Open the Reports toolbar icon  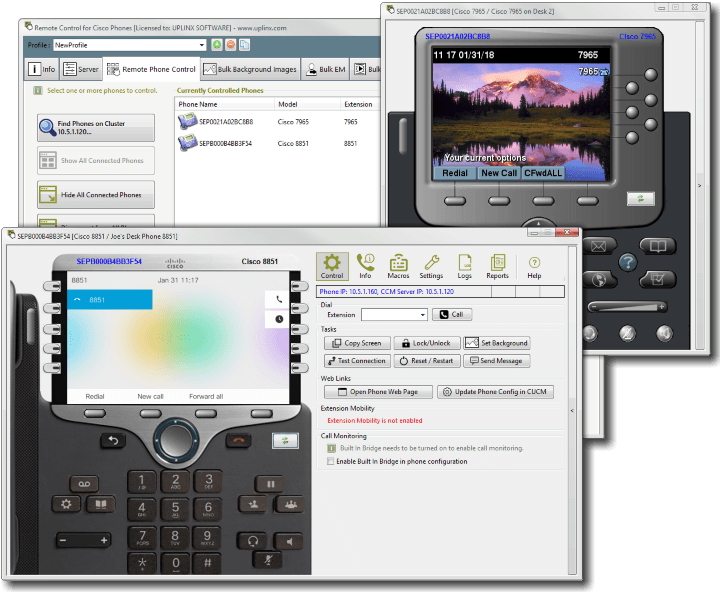coord(497,266)
